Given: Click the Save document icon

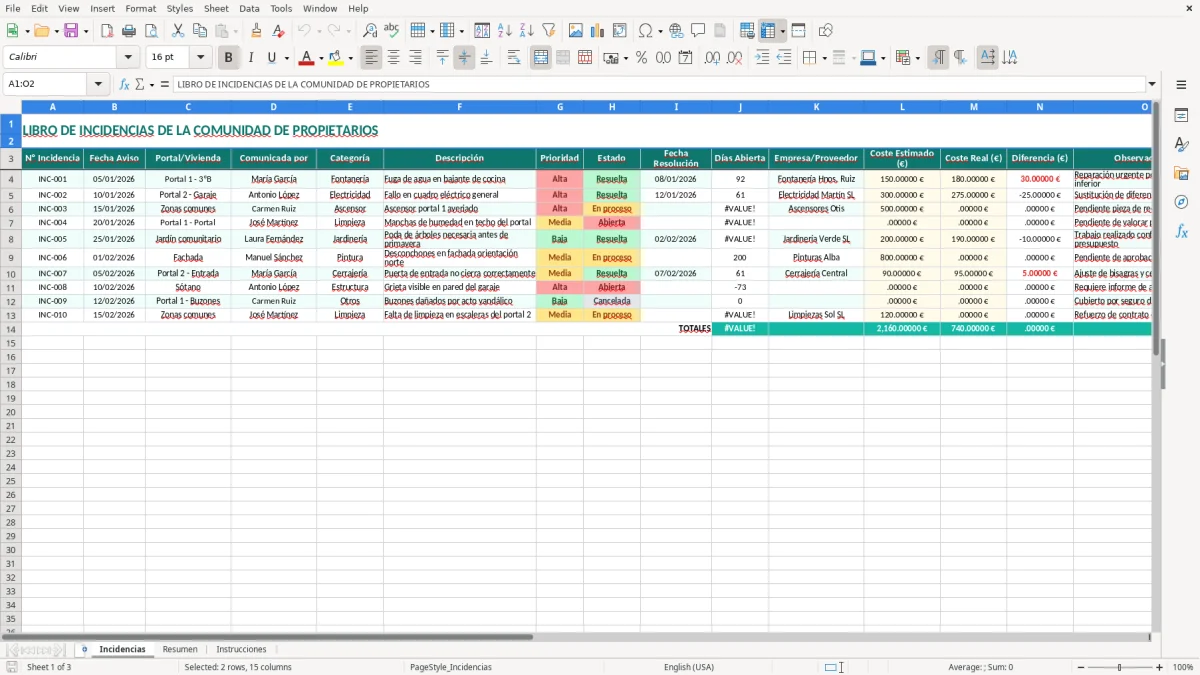Looking at the screenshot, I should (71, 31).
